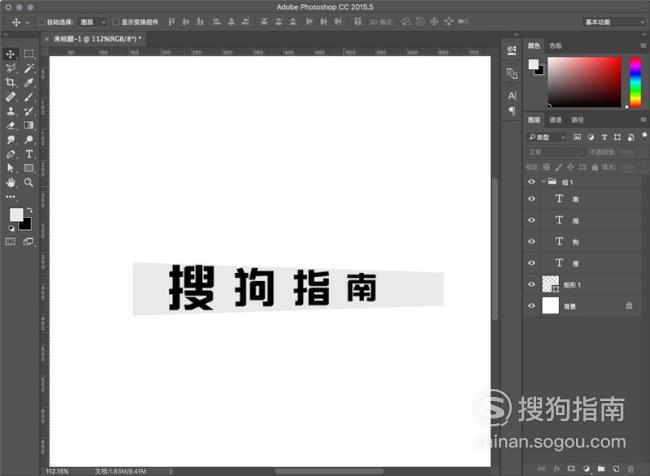The image size is (650, 476).
Task: Toggle the layer filtering switch on/off
Action: [x=644, y=136]
